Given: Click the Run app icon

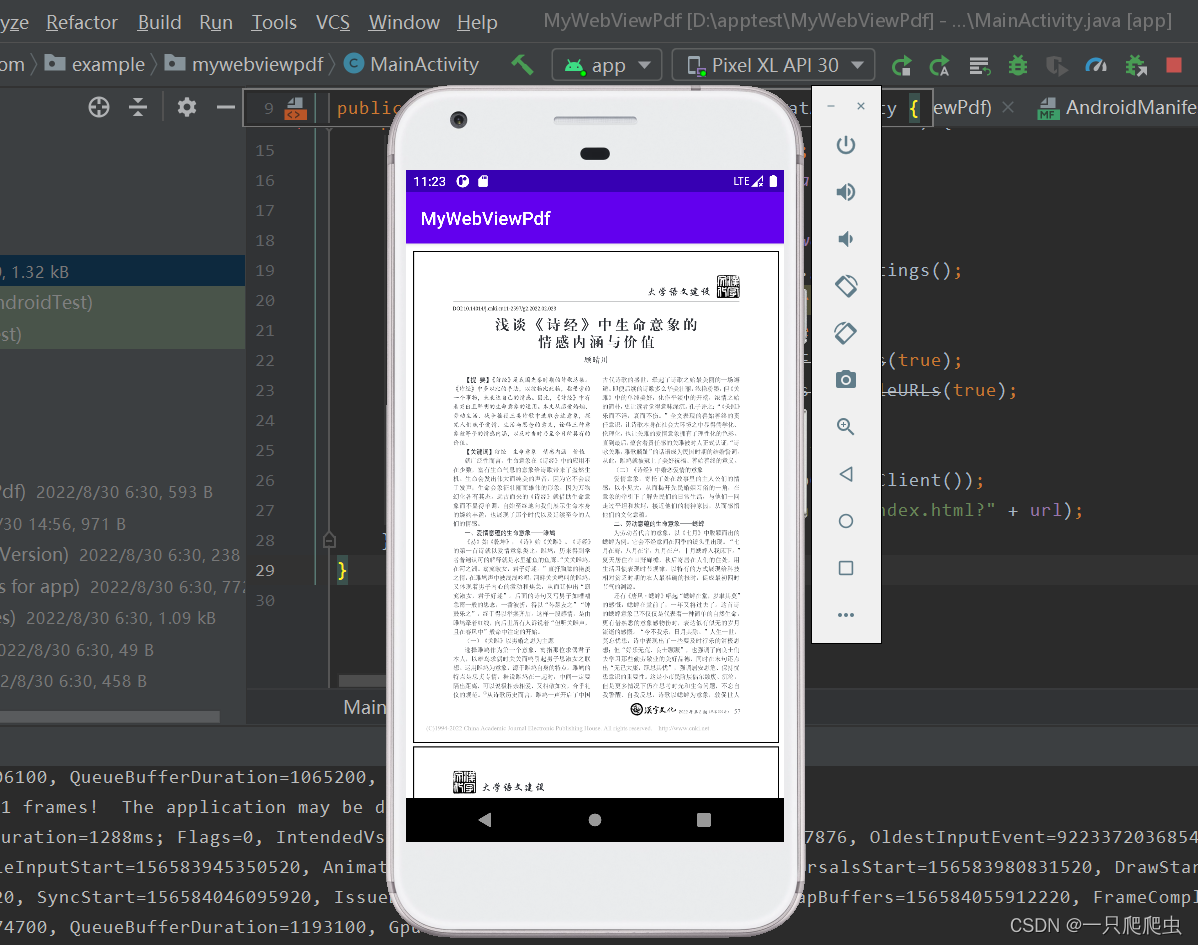Looking at the screenshot, I should coord(902,66).
